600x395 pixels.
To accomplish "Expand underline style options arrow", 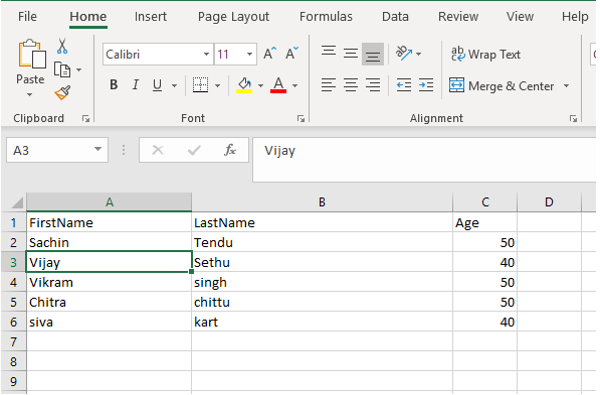I will pyautogui.click(x=174, y=85).
